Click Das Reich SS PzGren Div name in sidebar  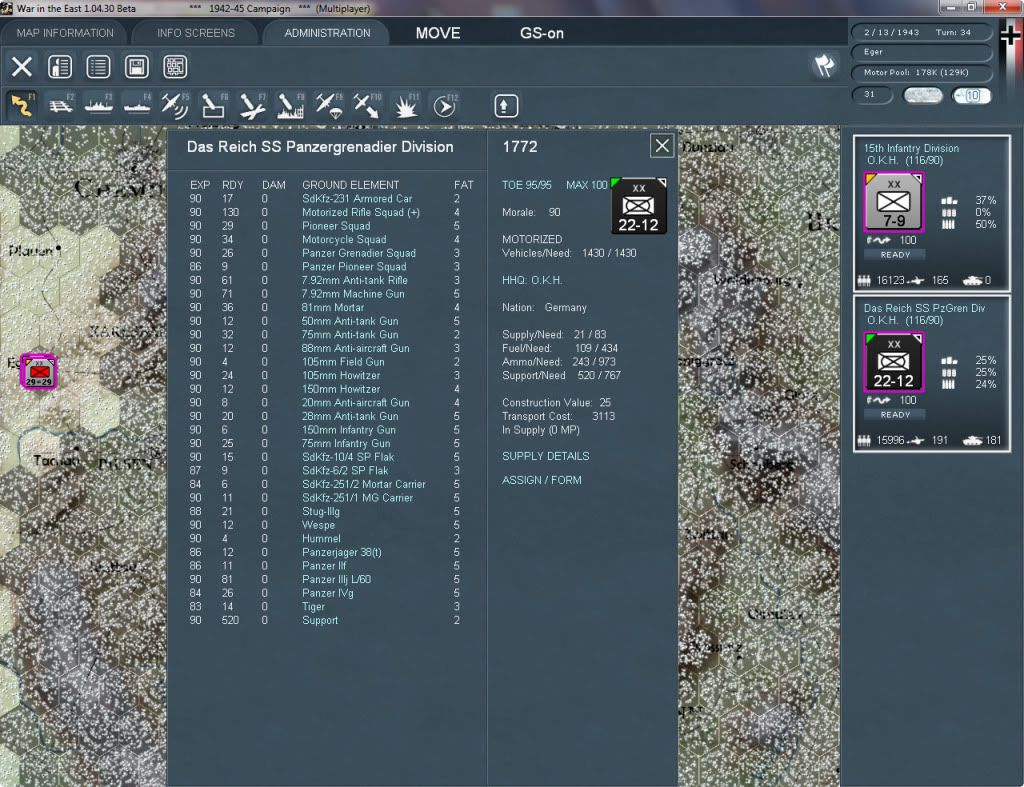924,308
